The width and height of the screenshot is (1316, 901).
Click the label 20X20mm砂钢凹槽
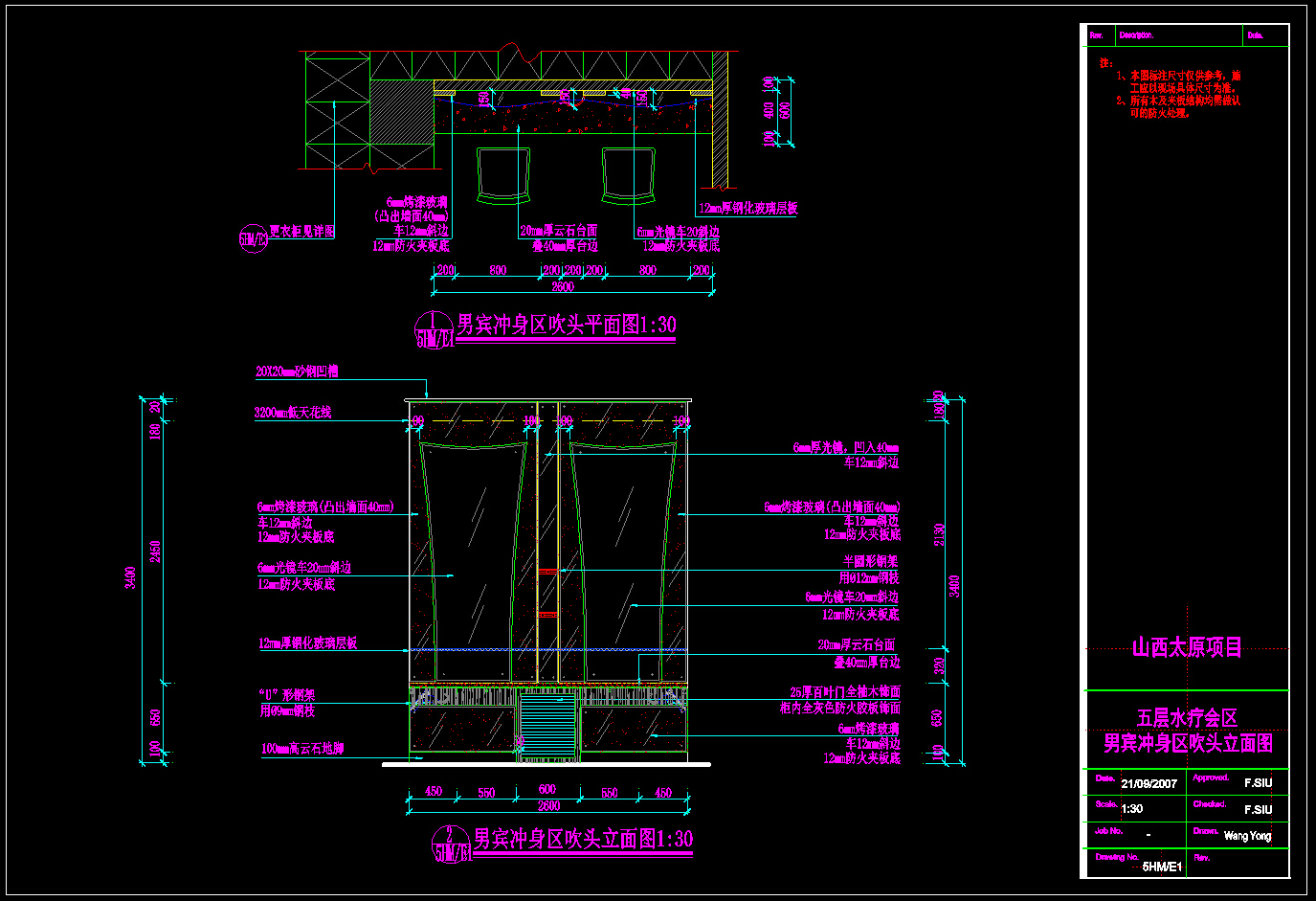[297, 371]
